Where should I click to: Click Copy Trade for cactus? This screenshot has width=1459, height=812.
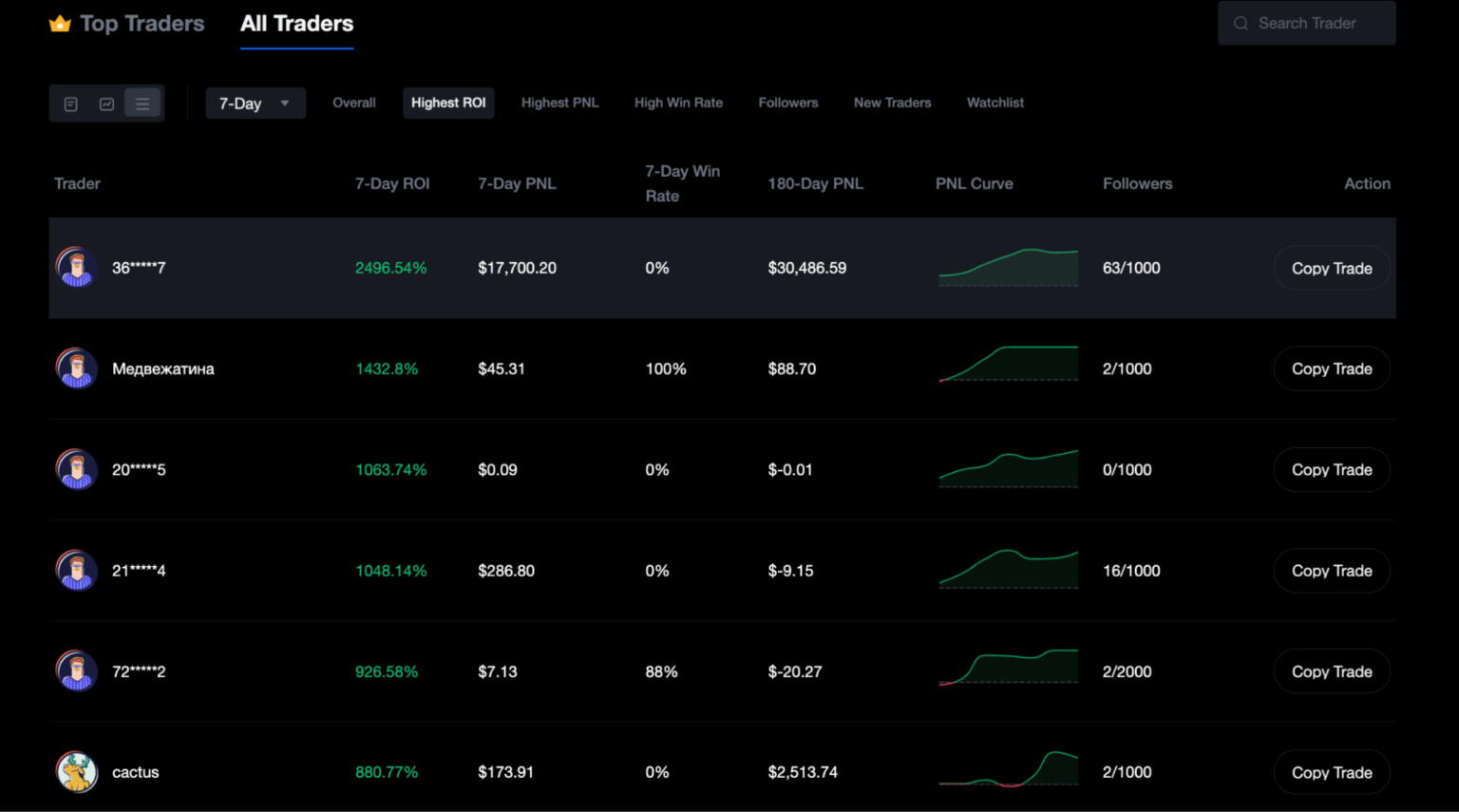tap(1331, 772)
